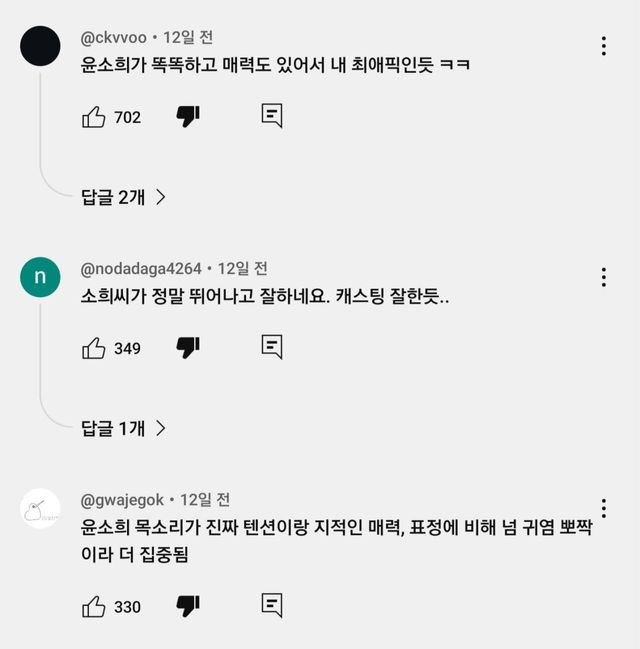The height and width of the screenshot is (649, 640).
Task: View the black @ckvvoo profile avatar
Action: (x=40, y=46)
